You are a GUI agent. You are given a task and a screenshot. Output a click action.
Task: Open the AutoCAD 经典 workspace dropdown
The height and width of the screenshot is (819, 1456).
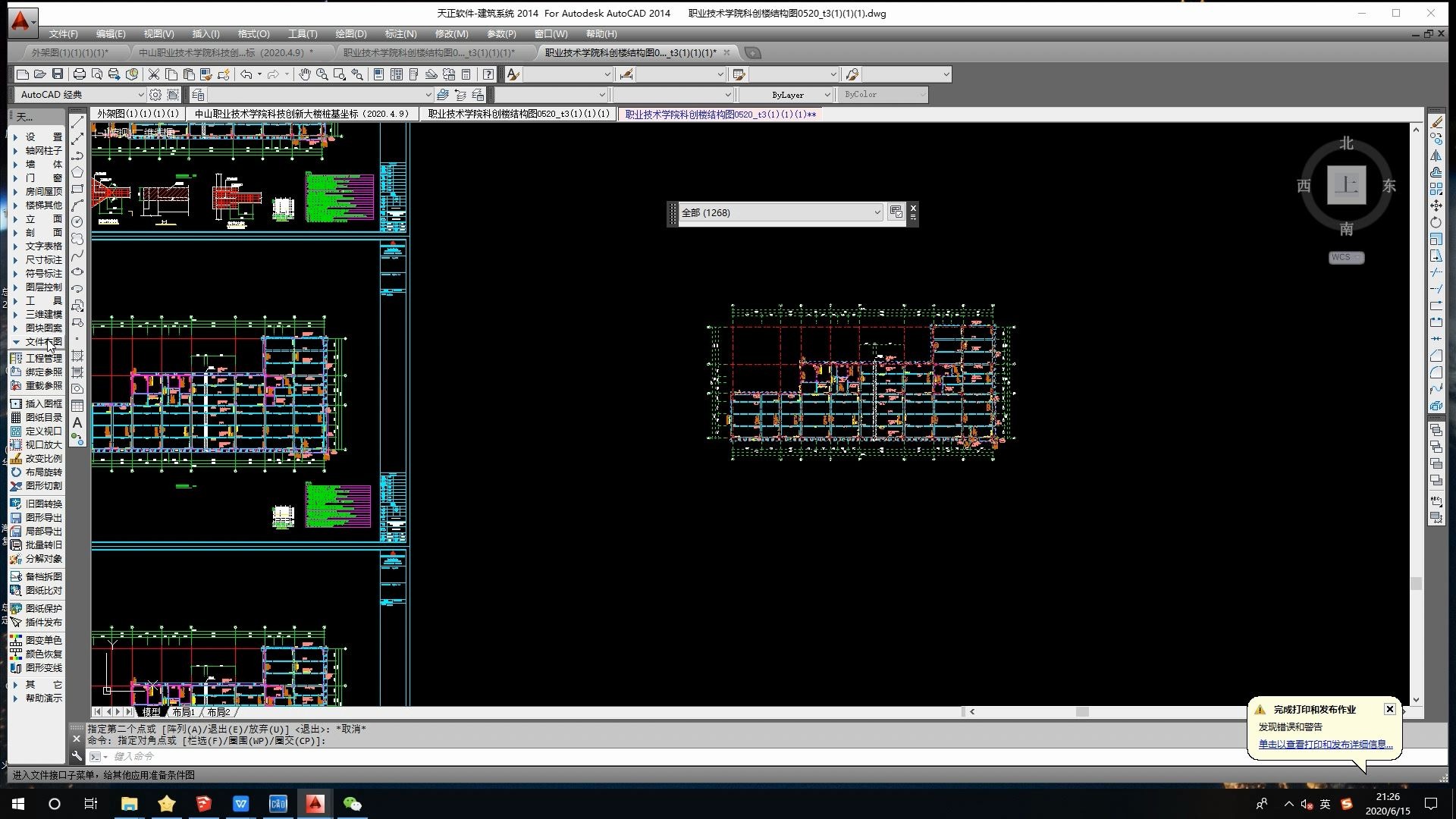[x=141, y=95]
